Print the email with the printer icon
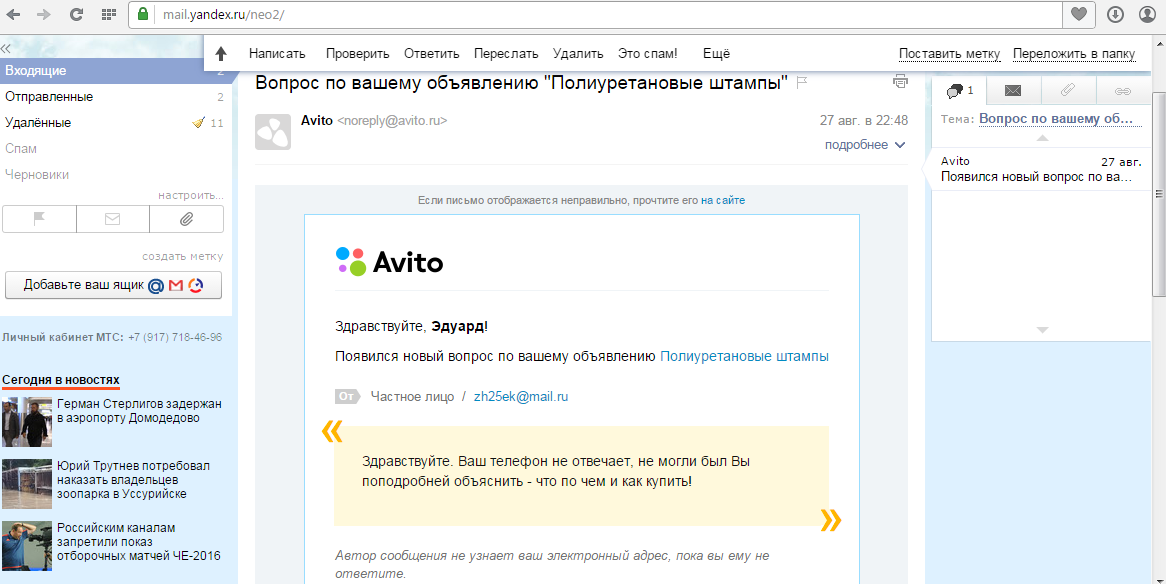 (901, 82)
